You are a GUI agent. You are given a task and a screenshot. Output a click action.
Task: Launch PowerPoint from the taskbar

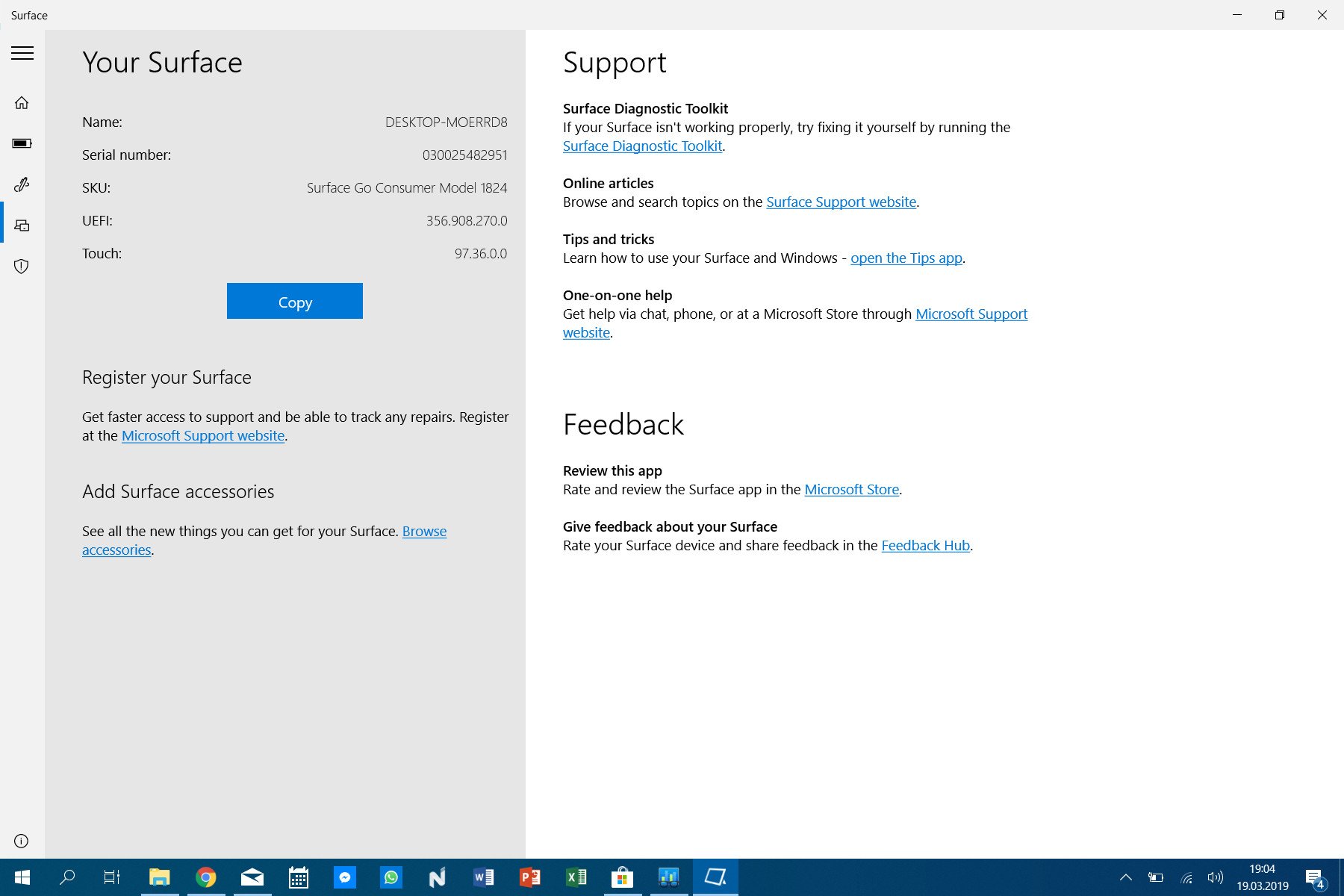[x=529, y=877]
